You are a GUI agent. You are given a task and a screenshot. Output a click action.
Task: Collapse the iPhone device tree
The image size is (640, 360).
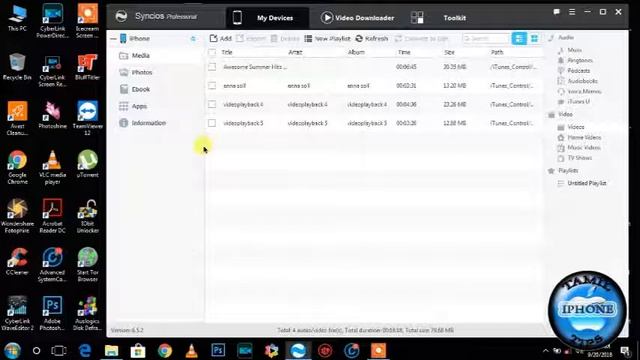click(113, 39)
